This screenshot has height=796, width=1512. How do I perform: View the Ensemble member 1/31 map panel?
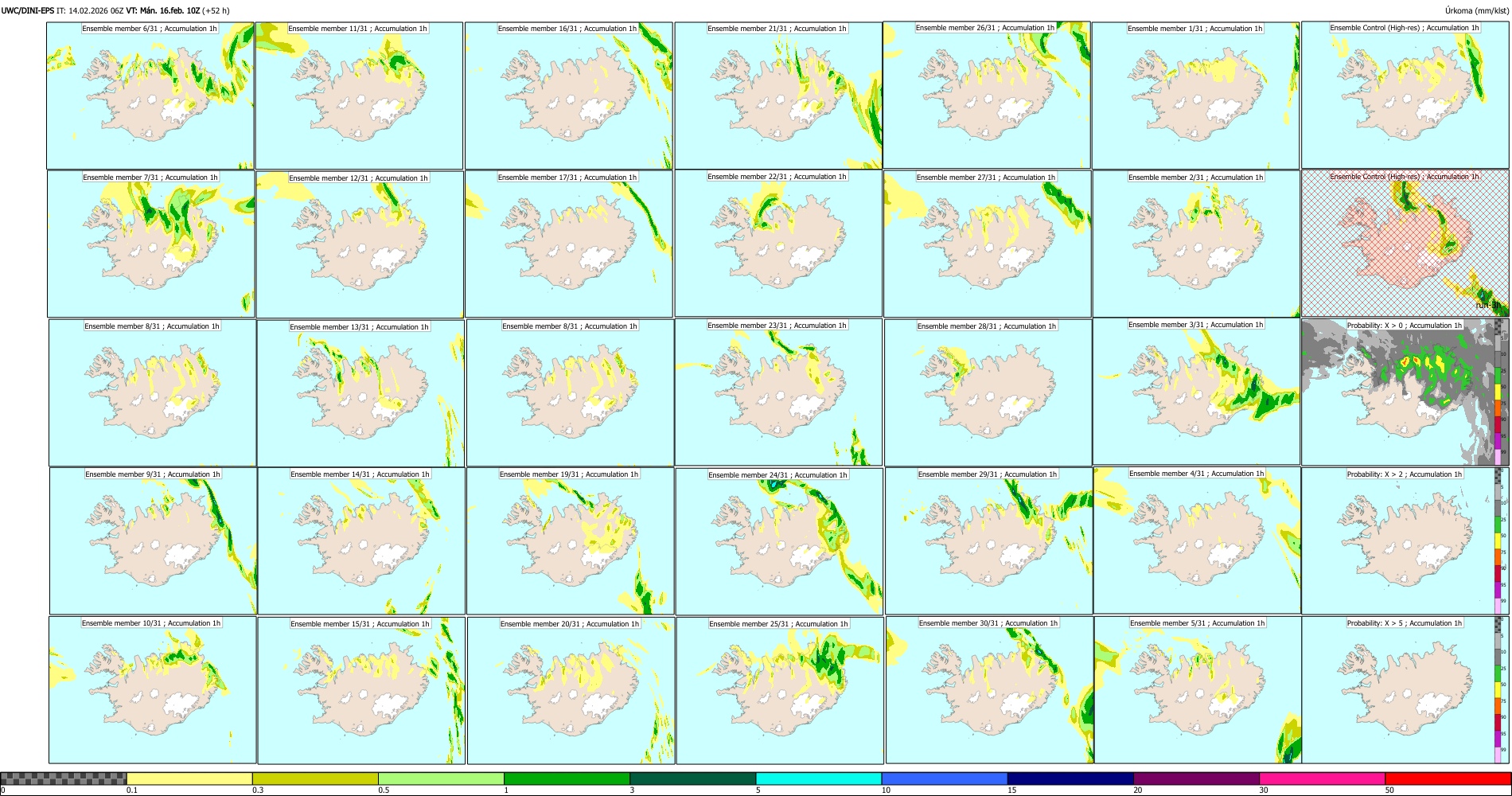point(1195,96)
